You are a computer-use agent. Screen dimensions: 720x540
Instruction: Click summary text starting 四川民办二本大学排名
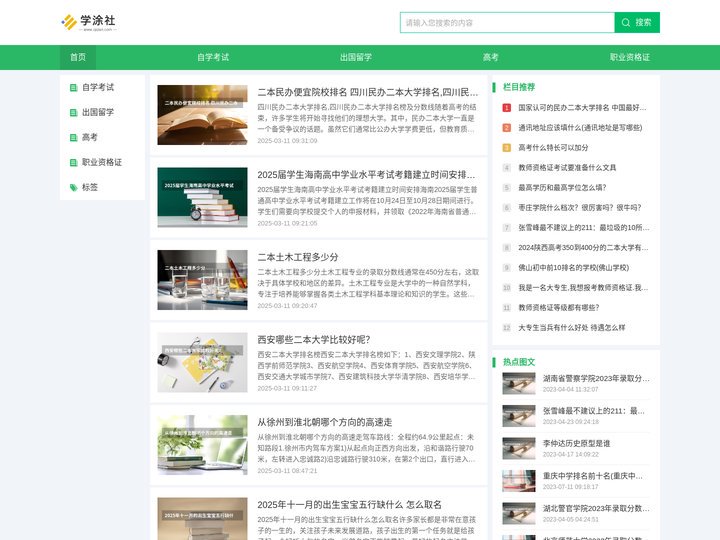(x=367, y=118)
